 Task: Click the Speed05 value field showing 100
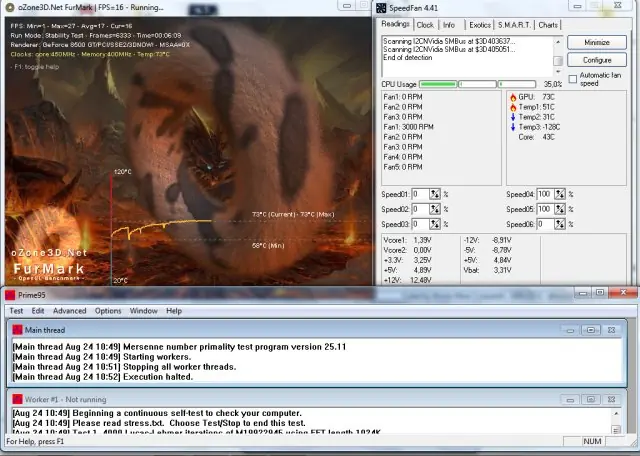click(x=545, y=209)
